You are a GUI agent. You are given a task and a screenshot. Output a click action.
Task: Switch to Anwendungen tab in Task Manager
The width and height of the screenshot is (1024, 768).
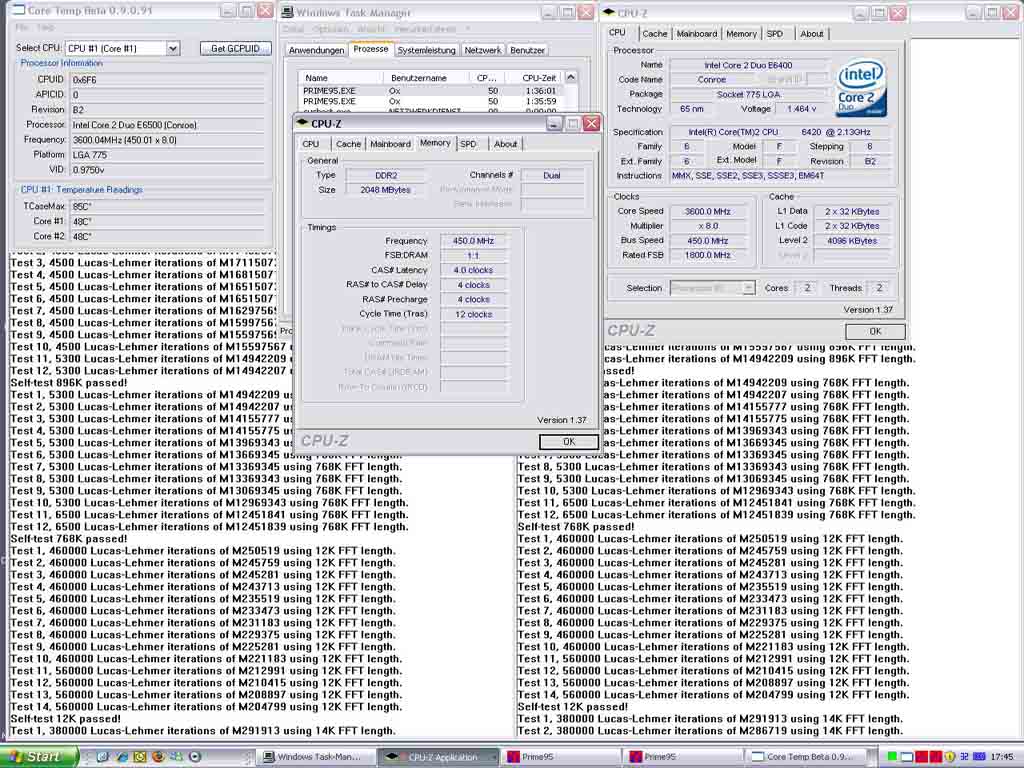316,50
